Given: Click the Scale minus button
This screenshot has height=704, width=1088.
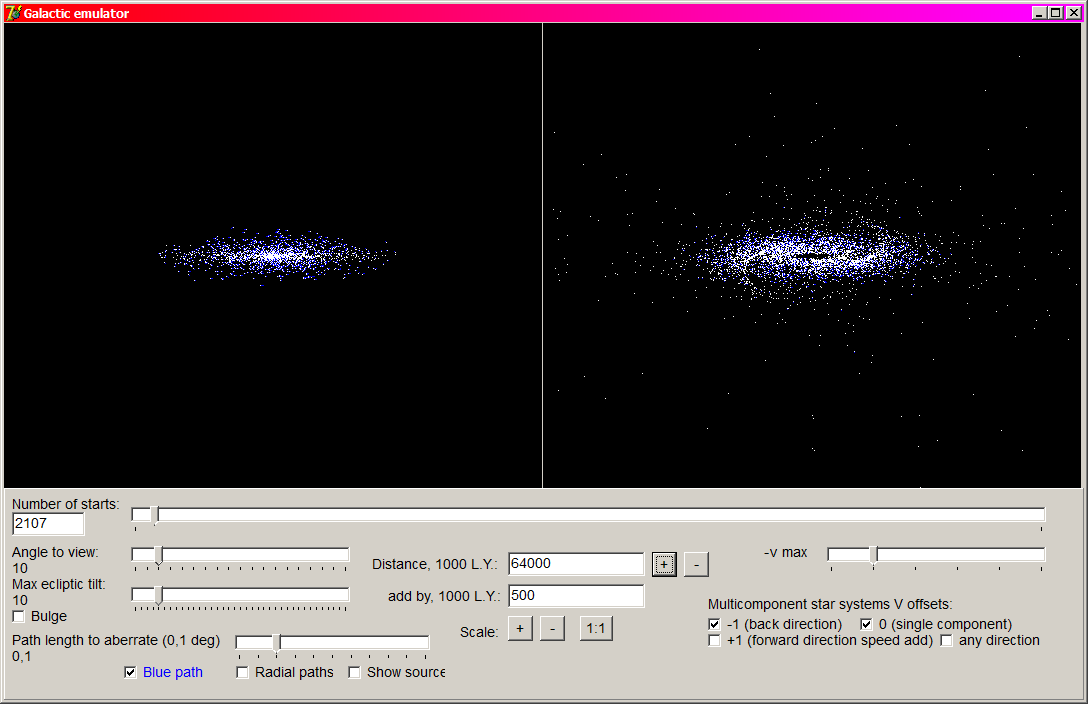Looking at the screenshot, I should [x=552, y=629].
